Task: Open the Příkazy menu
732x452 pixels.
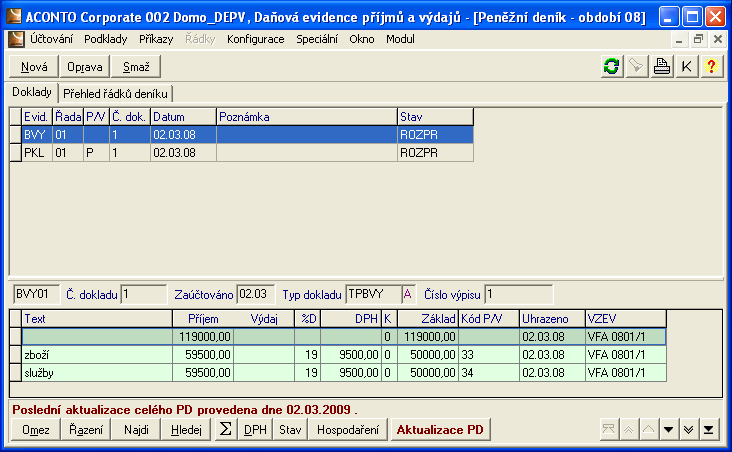Action: 156,39
